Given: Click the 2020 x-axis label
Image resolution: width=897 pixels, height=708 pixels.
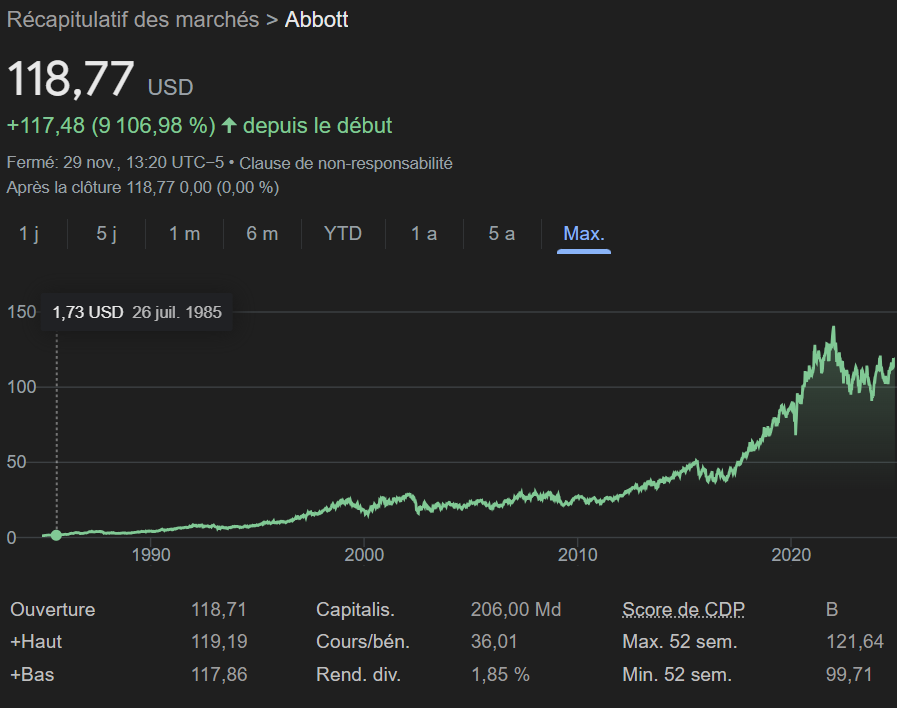Looking at the screenshot, I should click(x=791, y=555).
